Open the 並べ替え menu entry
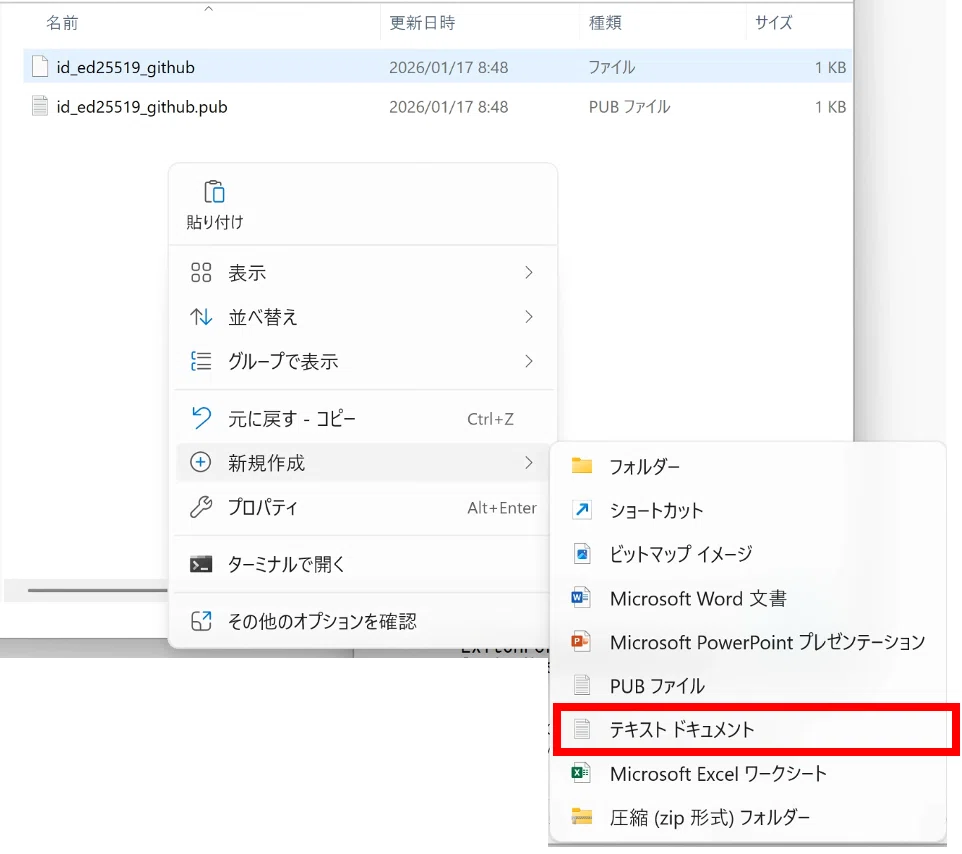962x854 pixels. [x=364, y=317]
